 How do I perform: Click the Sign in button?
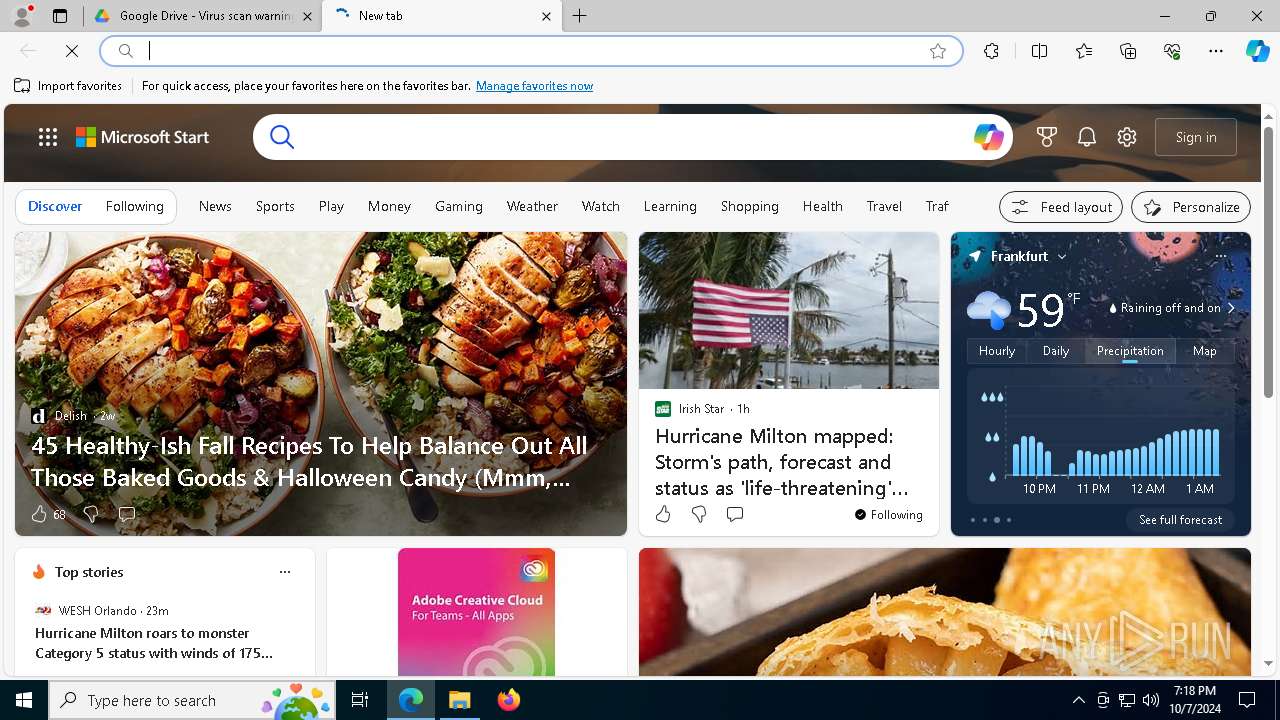tap(1196, 137)
